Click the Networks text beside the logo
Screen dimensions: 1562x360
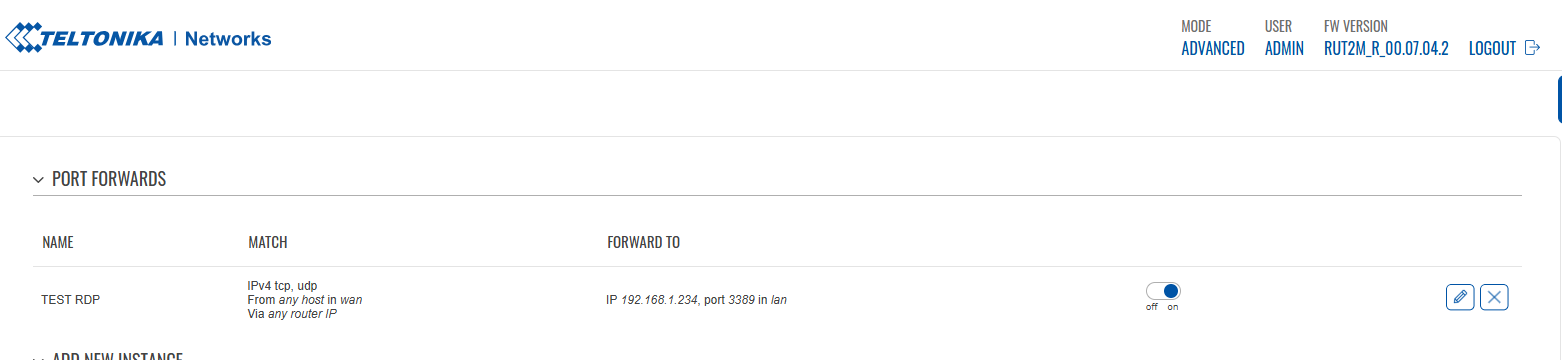tap(228, 39)
